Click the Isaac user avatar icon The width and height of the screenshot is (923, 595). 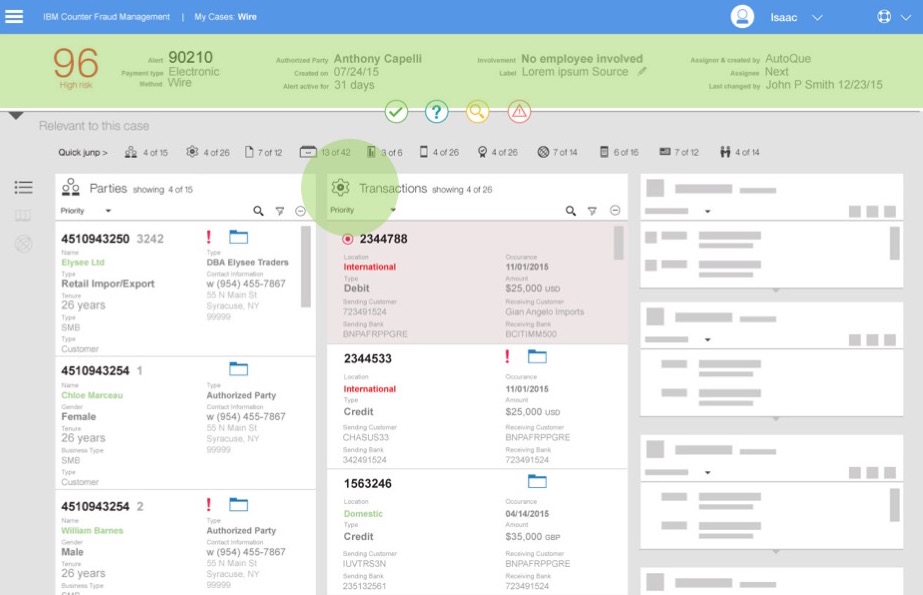(x=742, y=16)
